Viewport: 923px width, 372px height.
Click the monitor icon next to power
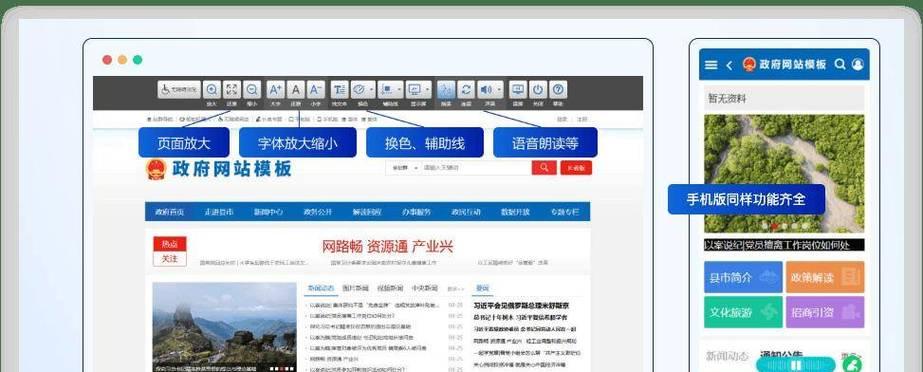517,89
